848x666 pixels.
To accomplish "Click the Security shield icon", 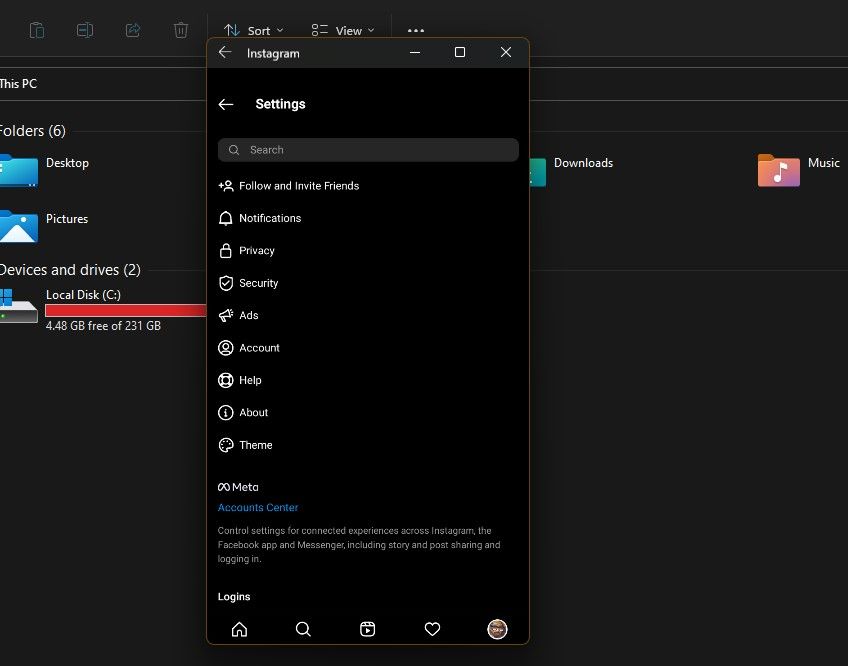I will pos(226,283).
